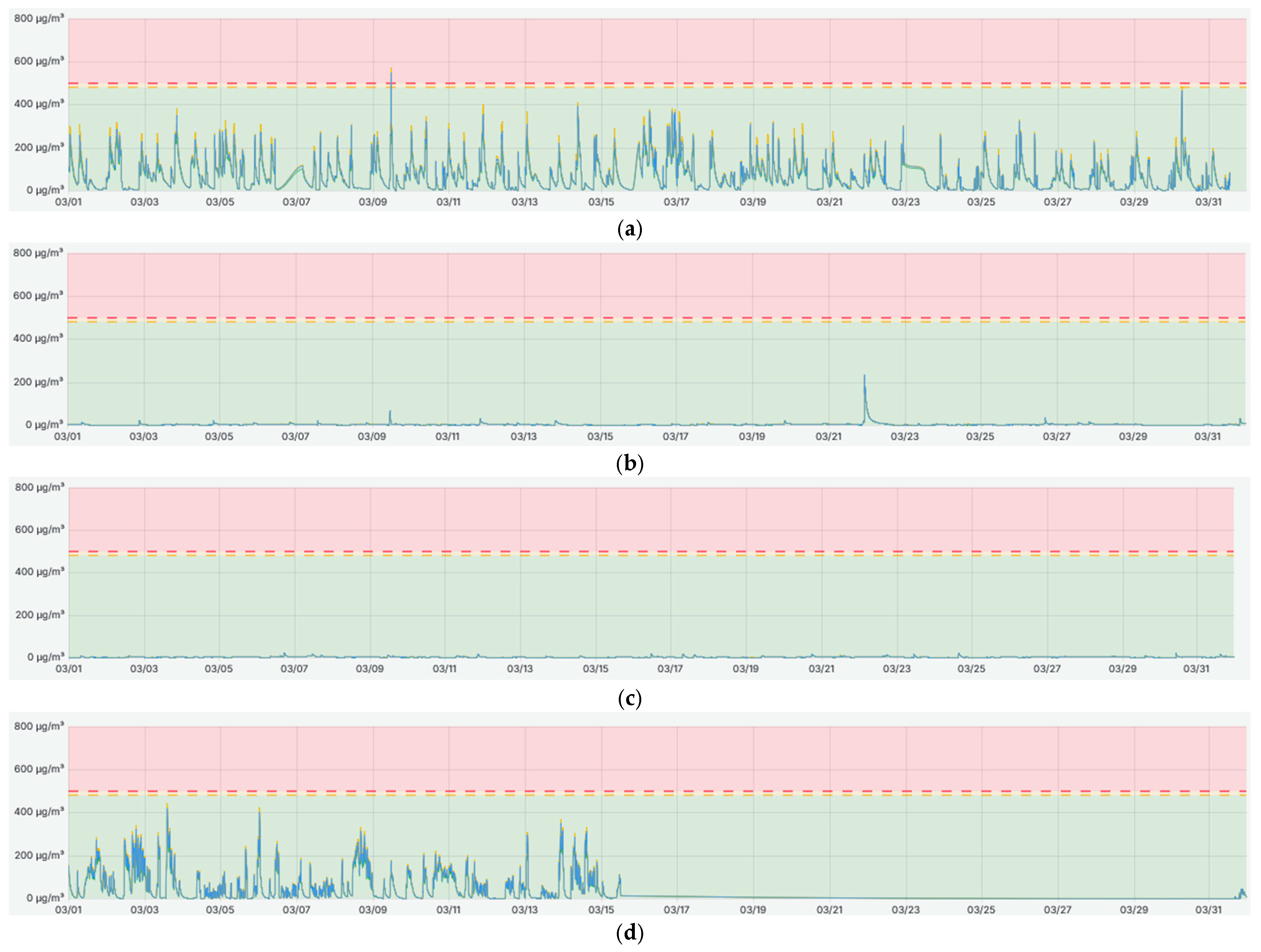Screen dimensions: 1261x952
Task: Click the tall 03/06 peak in chart (d)
Action: (x=259, y=812)
